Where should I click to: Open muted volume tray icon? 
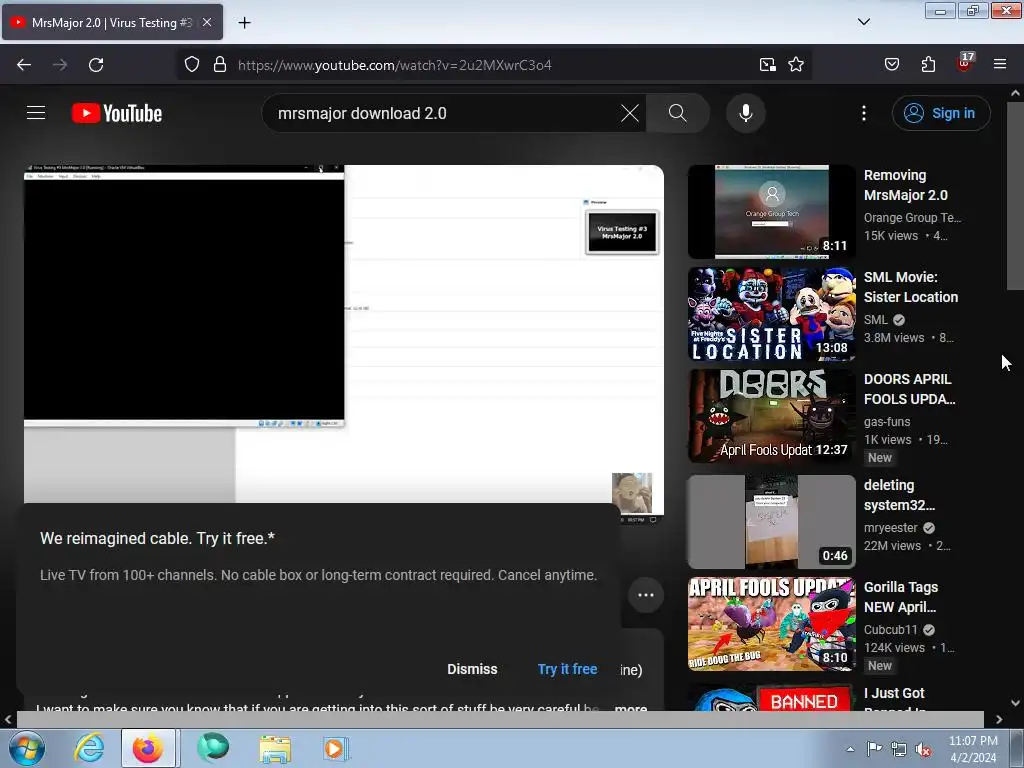click(922, 749)
